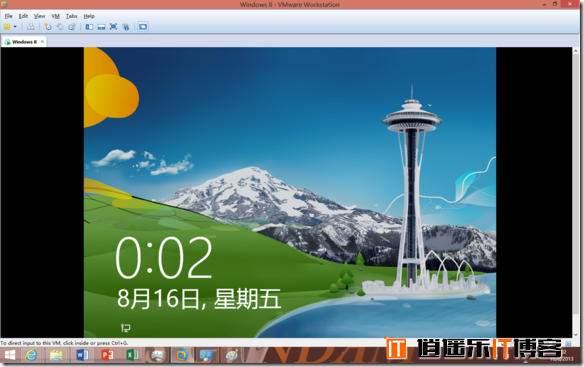This screenshot has width=584, height=367.
Task: Open the Windows Start button
Action: [x=10, y=356]
